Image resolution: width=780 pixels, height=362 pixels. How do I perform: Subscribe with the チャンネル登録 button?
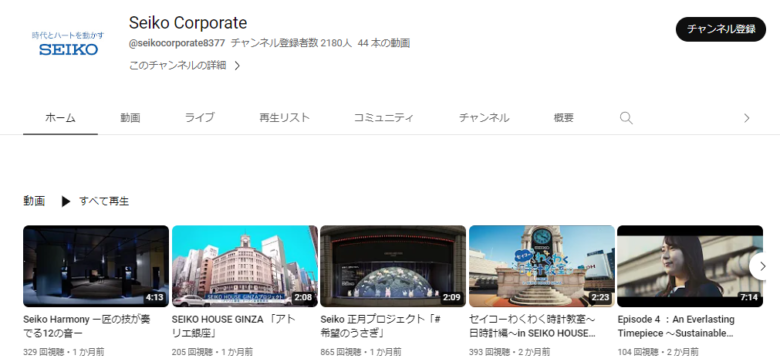tap(720, 29)
